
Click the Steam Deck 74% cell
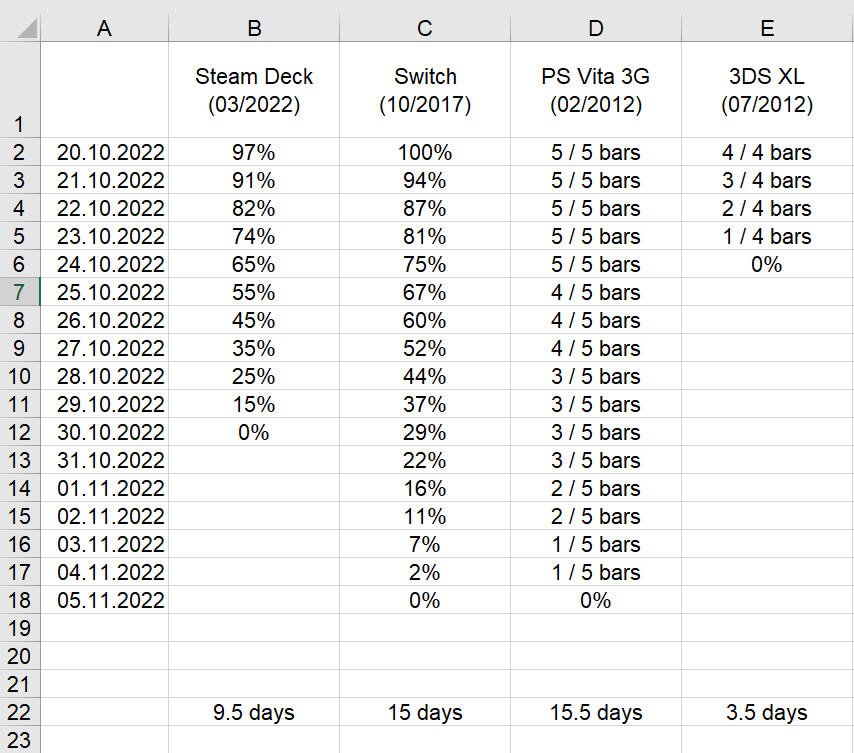click(x=254, y=236)
